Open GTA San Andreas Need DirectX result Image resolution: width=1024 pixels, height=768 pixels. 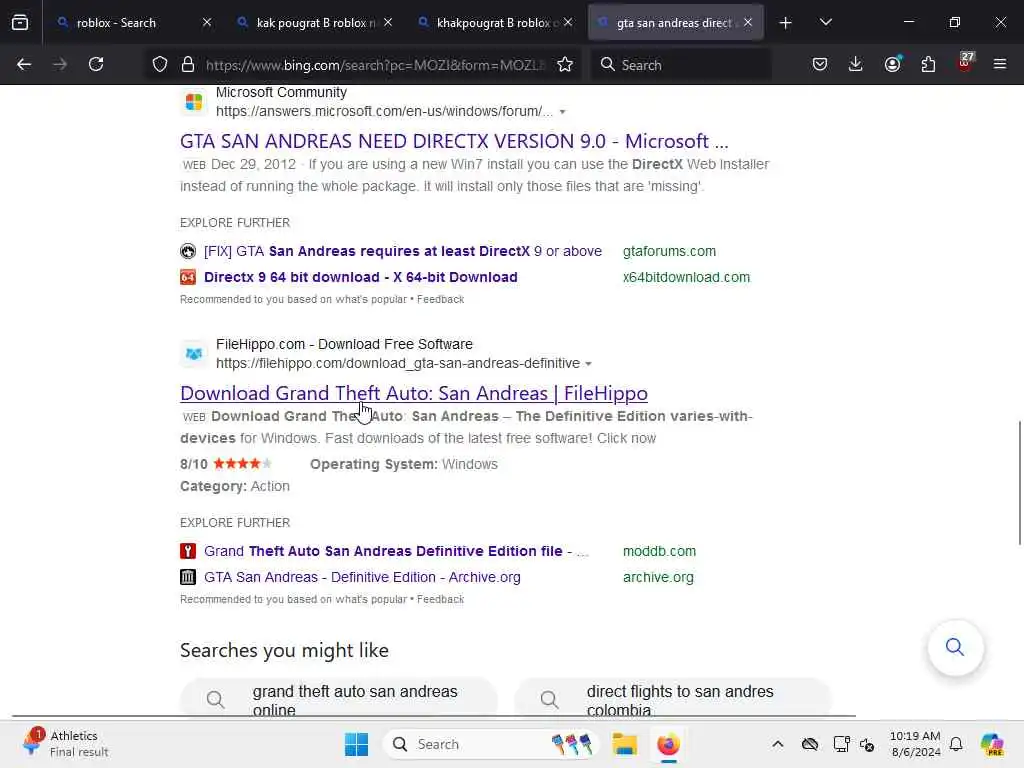454,141
